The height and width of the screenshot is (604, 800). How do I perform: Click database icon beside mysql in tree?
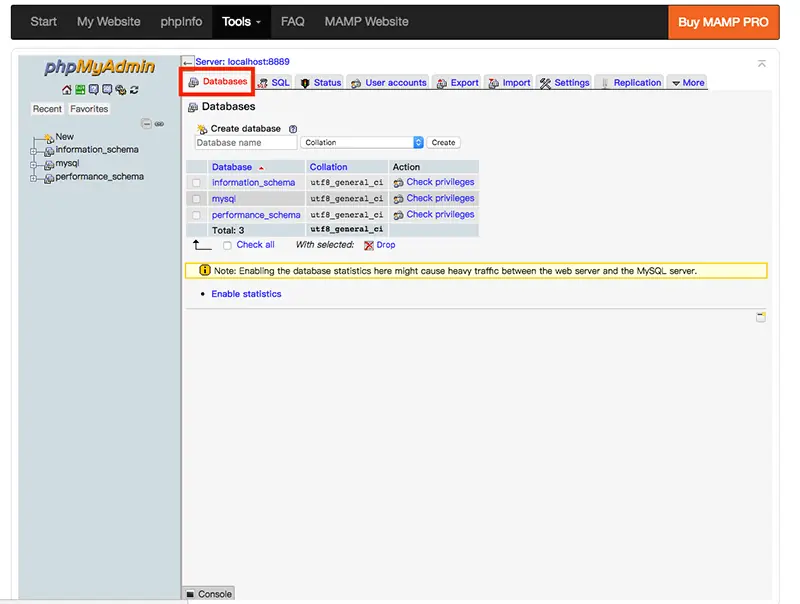[x=49, y=165]
